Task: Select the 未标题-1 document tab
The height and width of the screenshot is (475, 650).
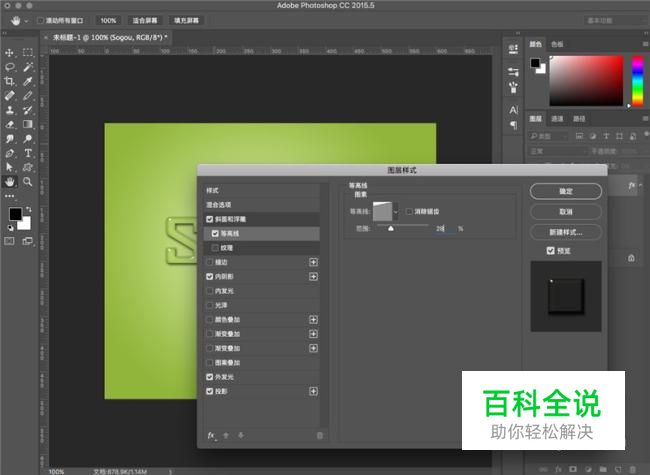Action: tap(110, 37)
